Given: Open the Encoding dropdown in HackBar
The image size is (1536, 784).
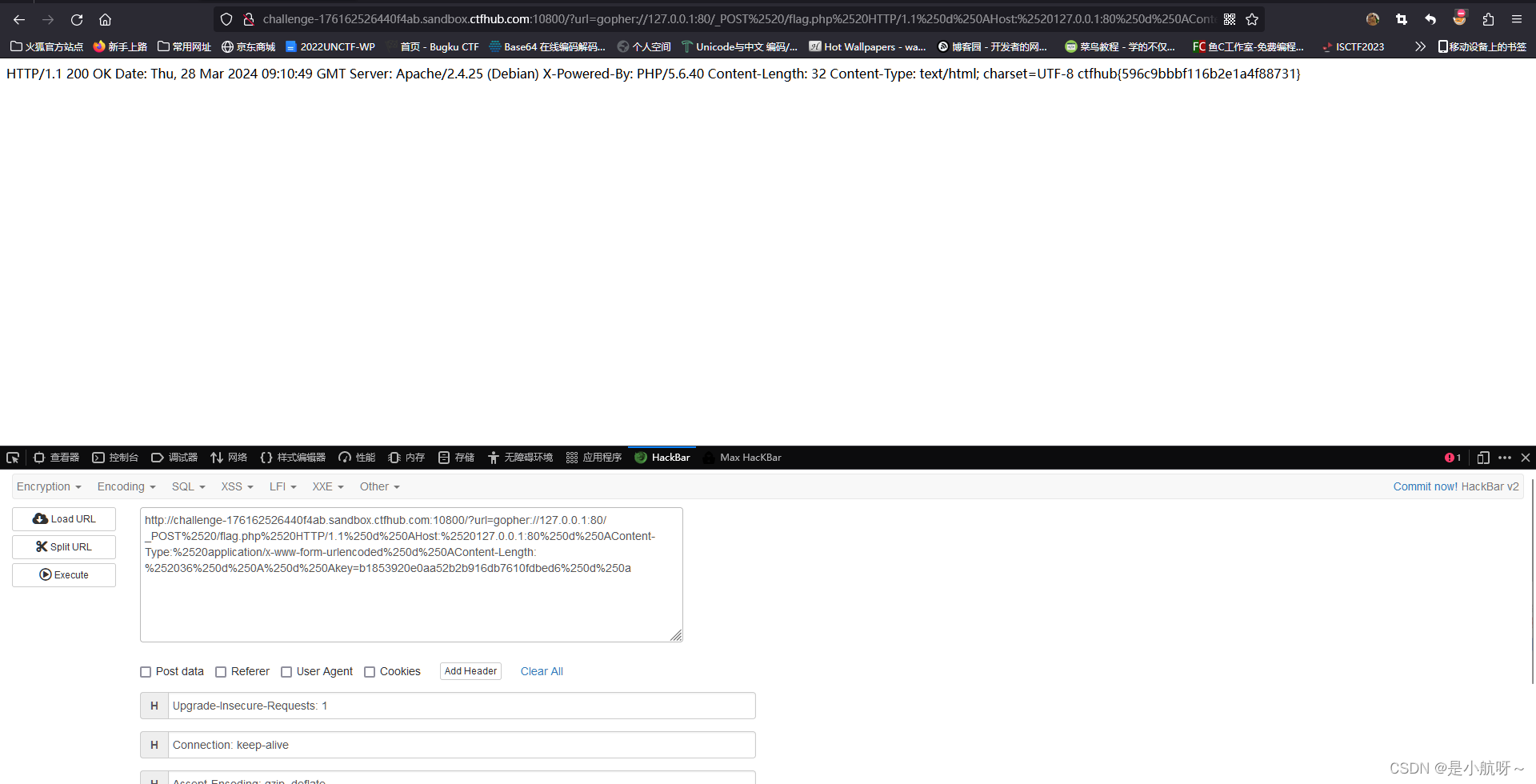Looking at the screenshot, I should [126, 486].
